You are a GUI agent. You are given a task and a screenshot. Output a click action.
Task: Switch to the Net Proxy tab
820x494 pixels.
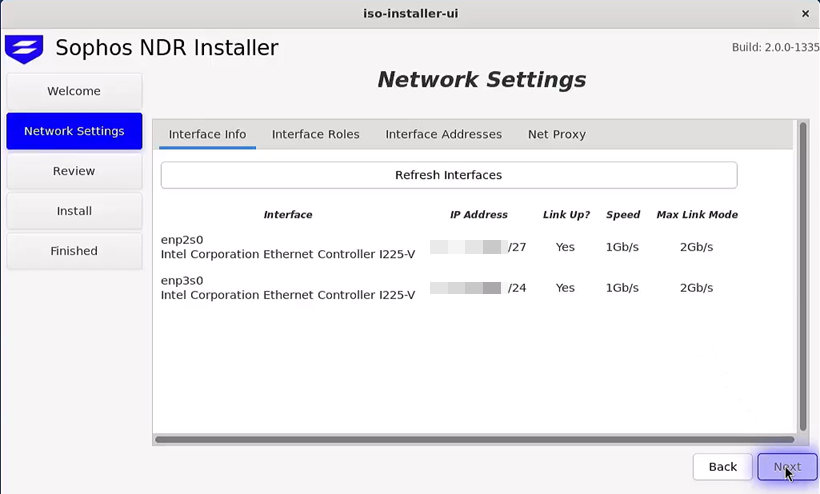tap(556, 134)
